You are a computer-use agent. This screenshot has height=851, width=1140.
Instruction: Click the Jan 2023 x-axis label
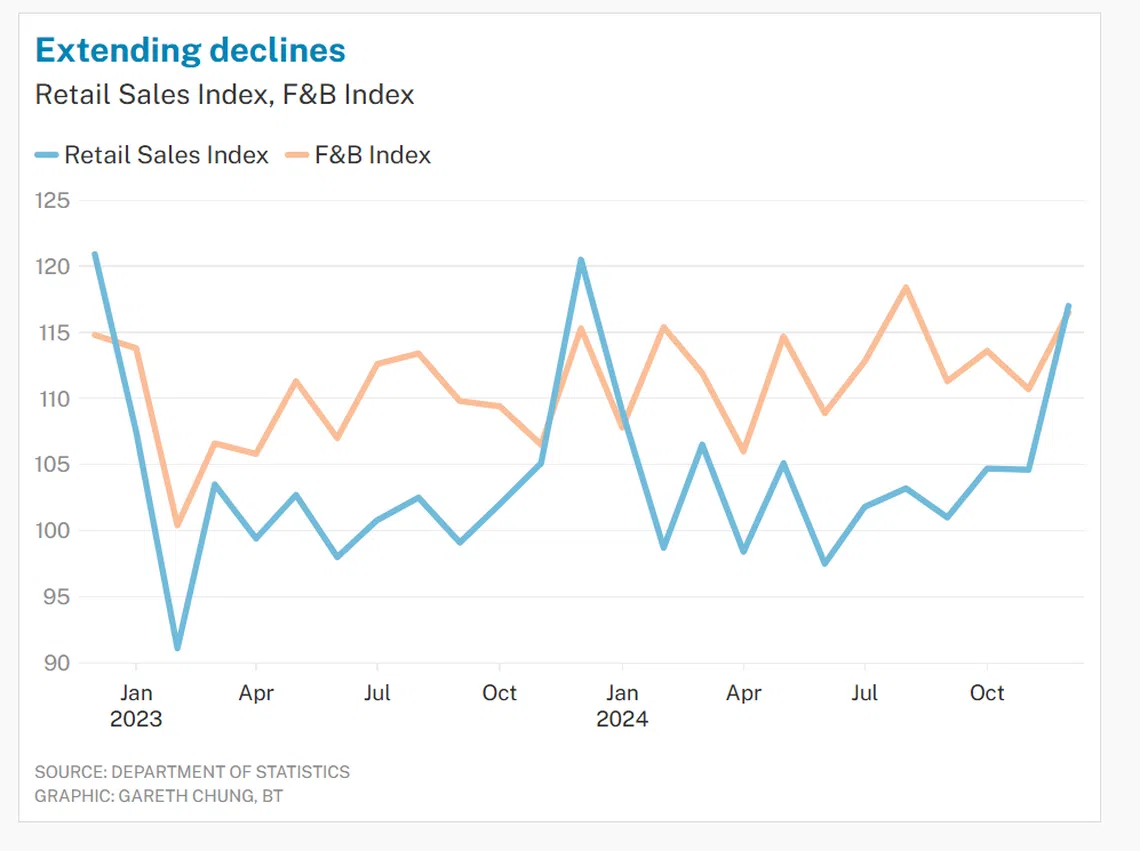[136, 705]
